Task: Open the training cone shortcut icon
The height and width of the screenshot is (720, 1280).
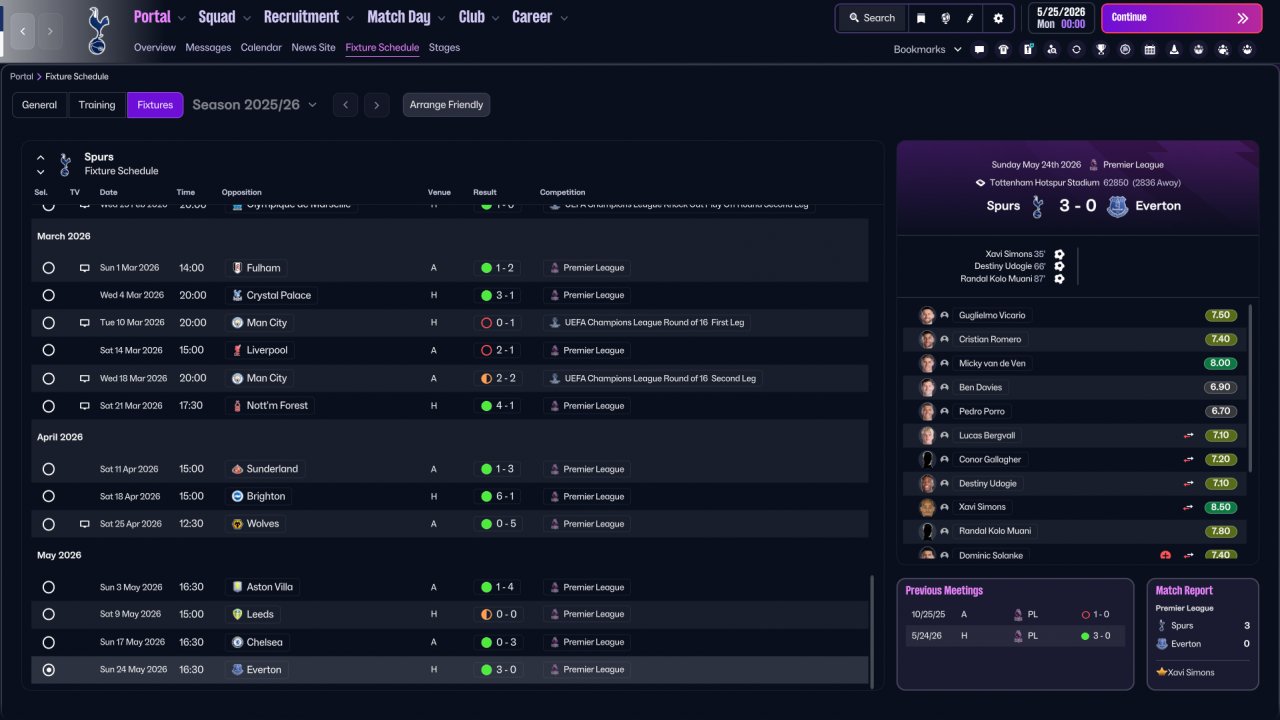Action: 1174,49
